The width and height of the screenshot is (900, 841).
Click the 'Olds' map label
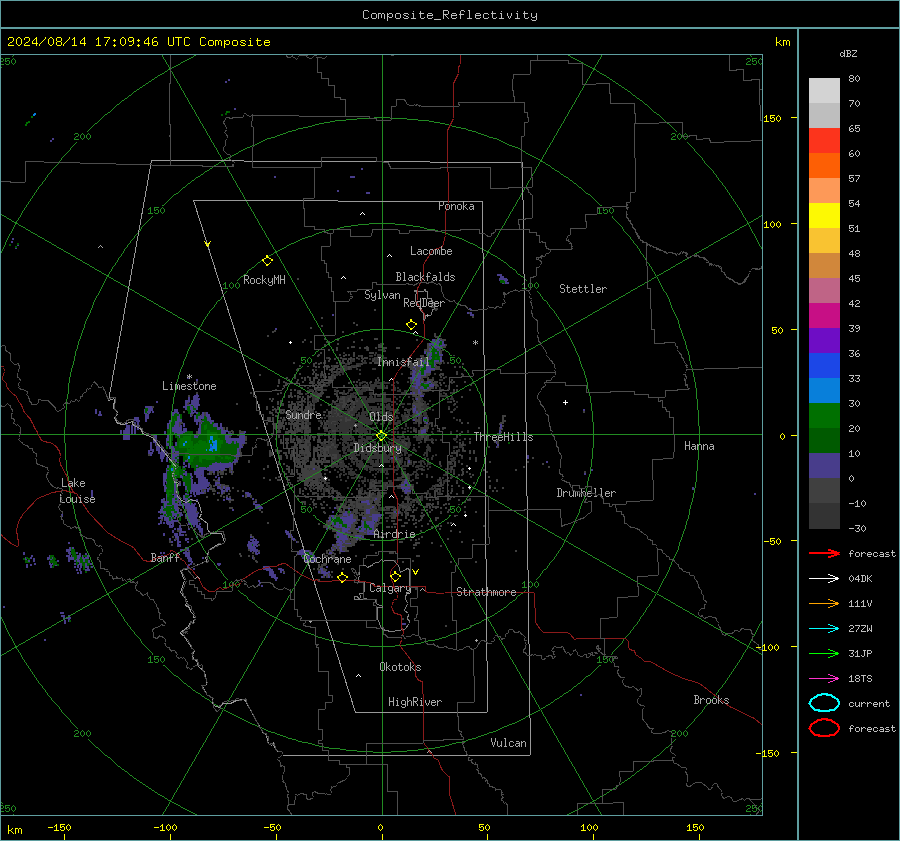tap(381, 417)
